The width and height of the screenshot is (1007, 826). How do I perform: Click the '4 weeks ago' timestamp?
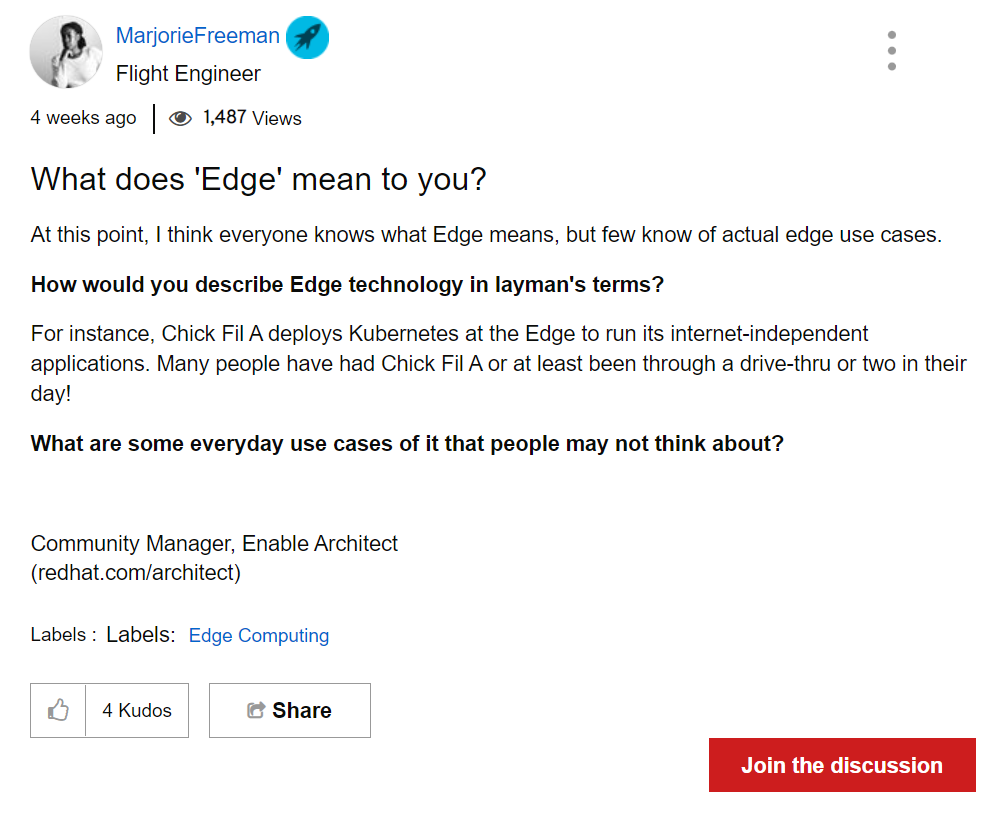tap(83, 118)
